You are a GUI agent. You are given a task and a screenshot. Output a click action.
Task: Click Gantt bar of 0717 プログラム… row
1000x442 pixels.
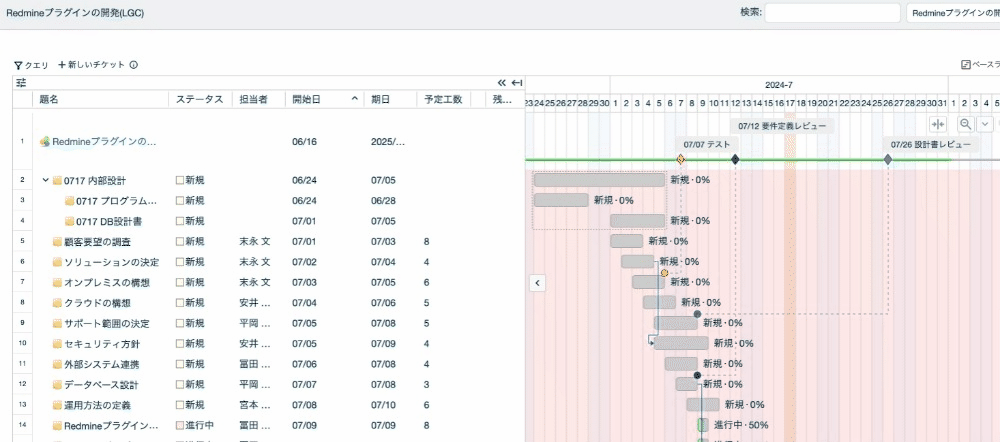point(561,200)
